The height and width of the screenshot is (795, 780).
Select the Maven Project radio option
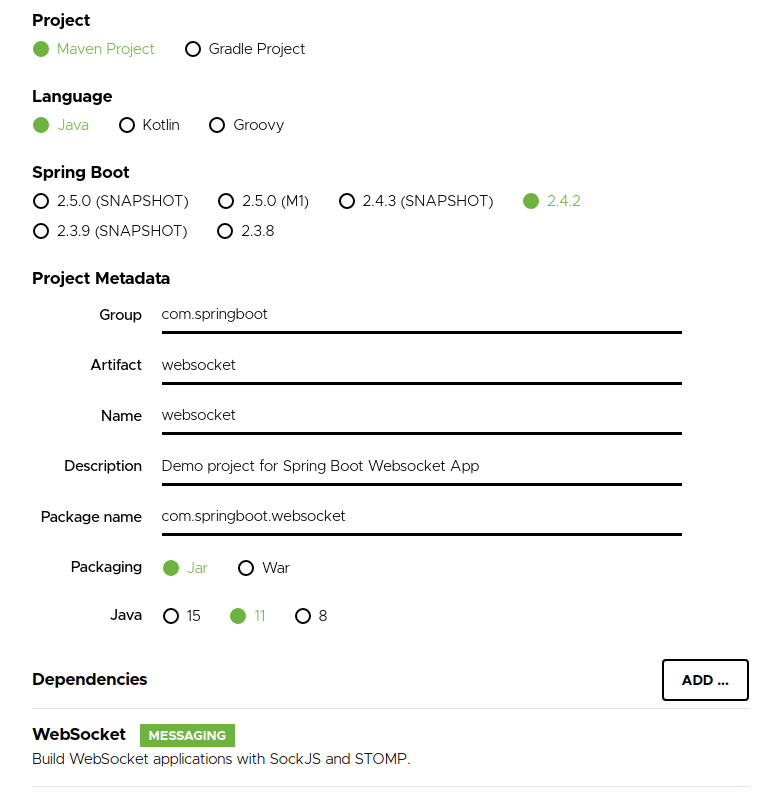point(93,49)
